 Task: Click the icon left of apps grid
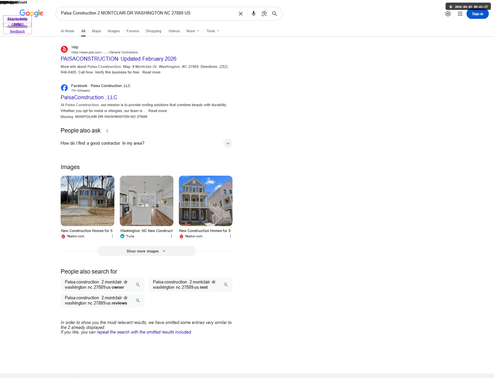pyautogui.click(x=448, y=14)
